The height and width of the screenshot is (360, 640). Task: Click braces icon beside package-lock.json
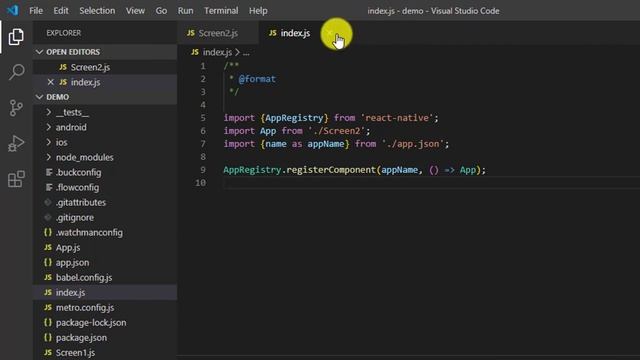pos(48,322)
